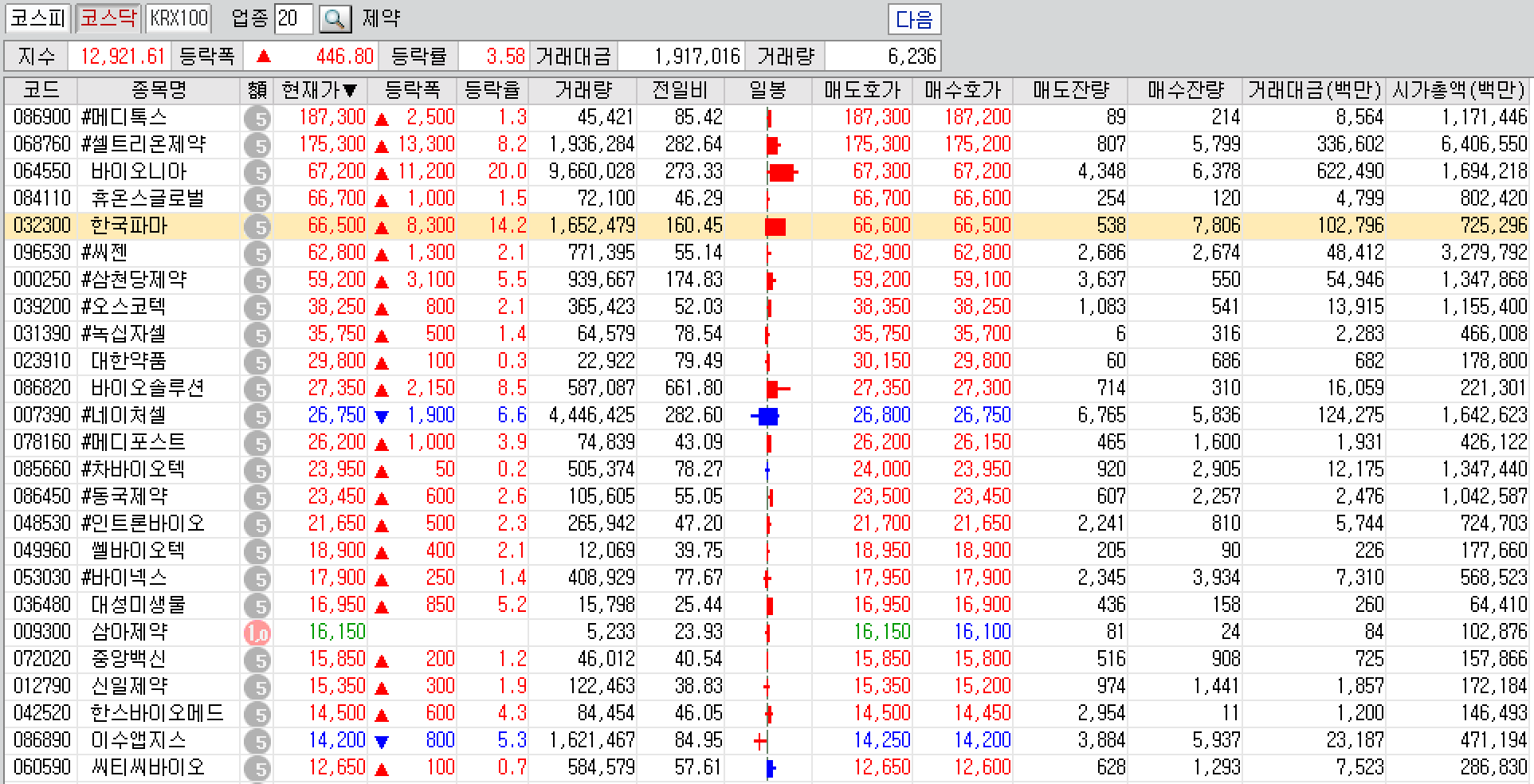1534x784 pixels.
Task: Select stock name 대성미생물
Action: point(139,606)
